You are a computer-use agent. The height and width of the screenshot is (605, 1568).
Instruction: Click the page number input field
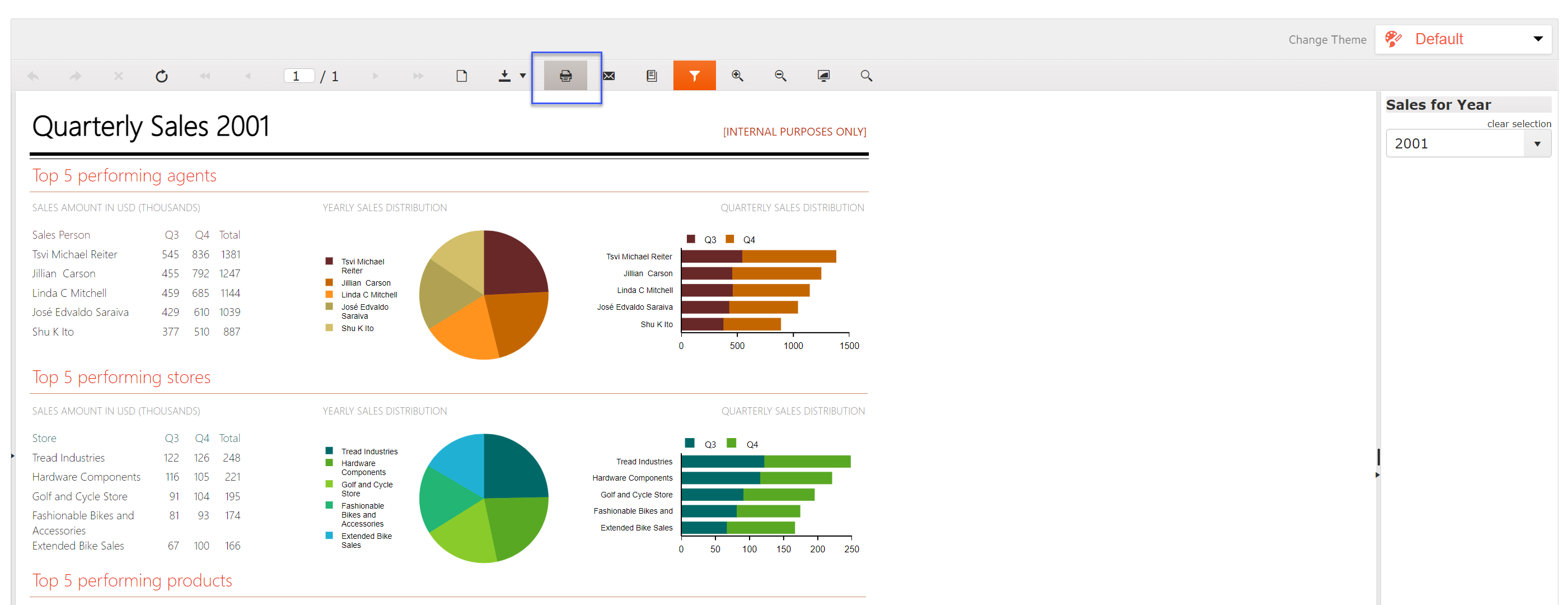(298, 76)
